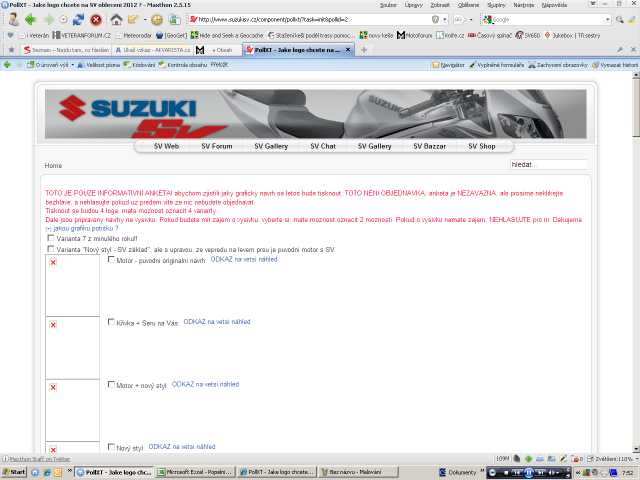
Task: Click the browser Back arrow button
Action: 31,19
